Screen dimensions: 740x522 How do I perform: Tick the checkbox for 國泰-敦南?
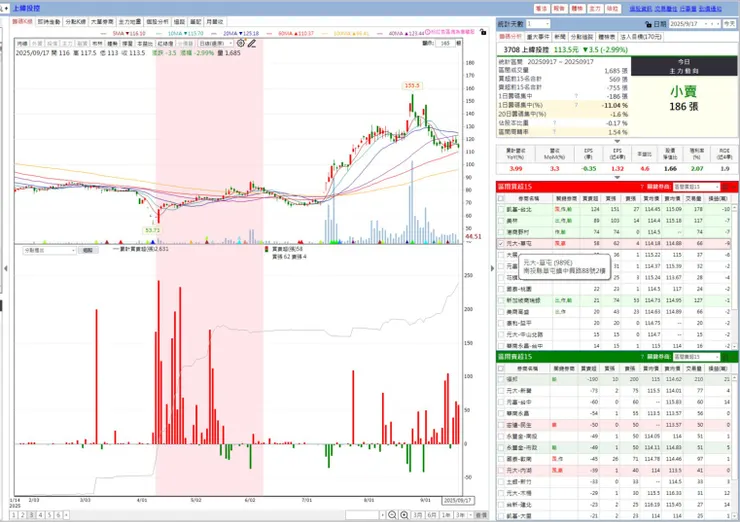pyautogui.click(x=501, y=459)
